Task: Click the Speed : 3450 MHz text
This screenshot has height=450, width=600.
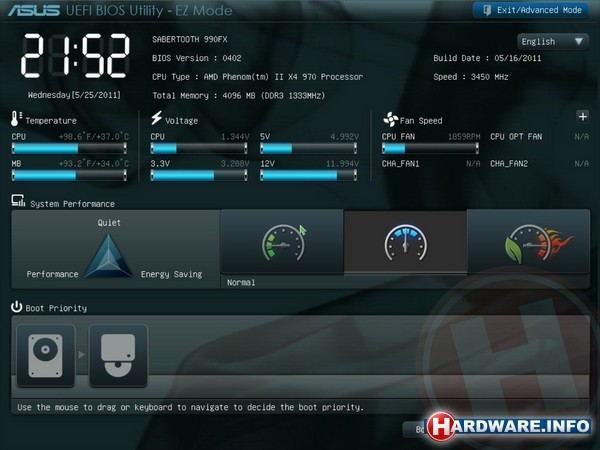Action: coord(471,77)
